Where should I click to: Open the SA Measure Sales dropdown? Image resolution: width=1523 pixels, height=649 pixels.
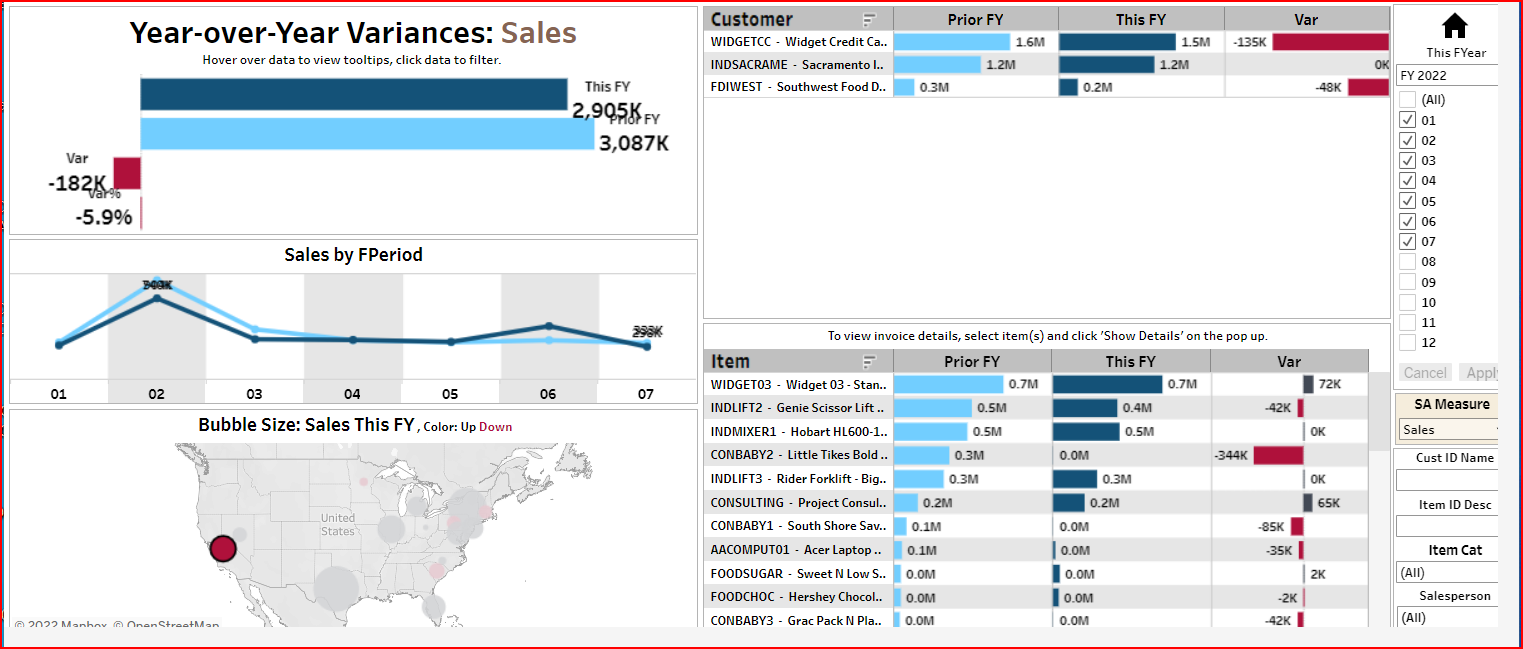point(1447,430)
